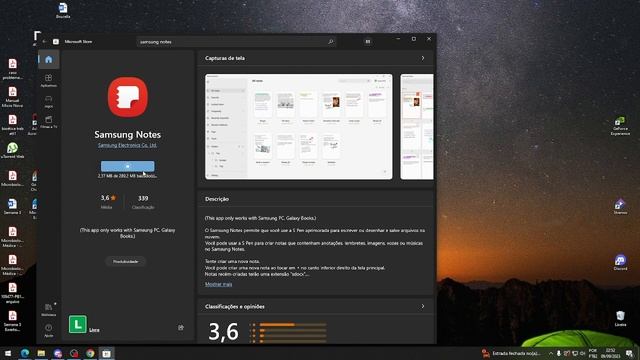Open the Jogos section in the sidebar
This screenshot has height=360, width=640.
(49, 101)
